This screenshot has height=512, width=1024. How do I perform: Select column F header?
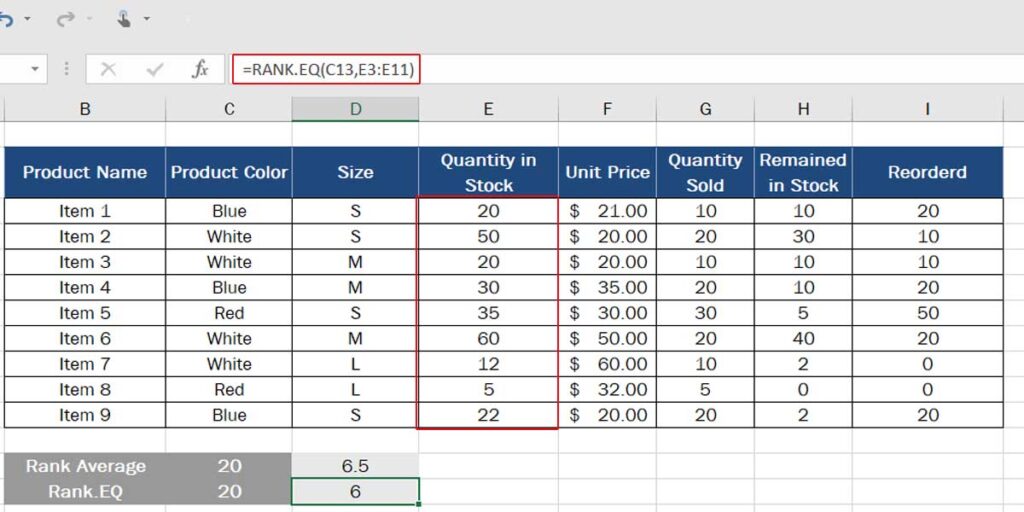607,109
